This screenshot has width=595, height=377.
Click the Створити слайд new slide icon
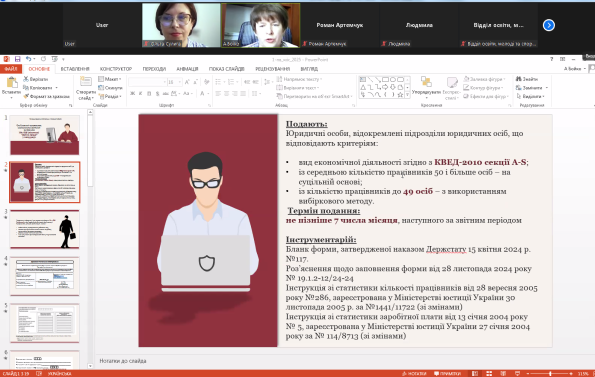point(86,82)
